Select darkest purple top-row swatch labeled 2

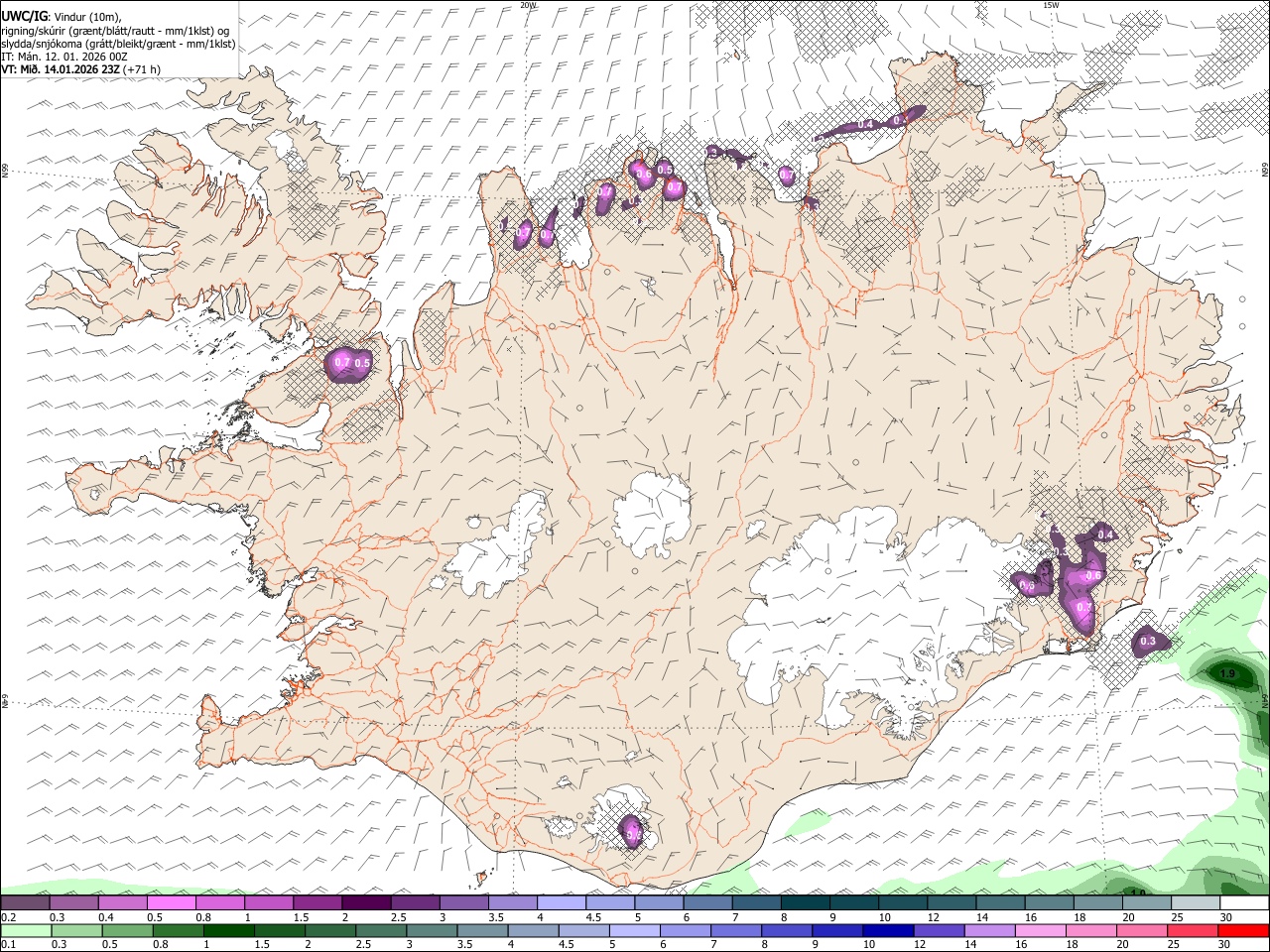click(365, 903)
